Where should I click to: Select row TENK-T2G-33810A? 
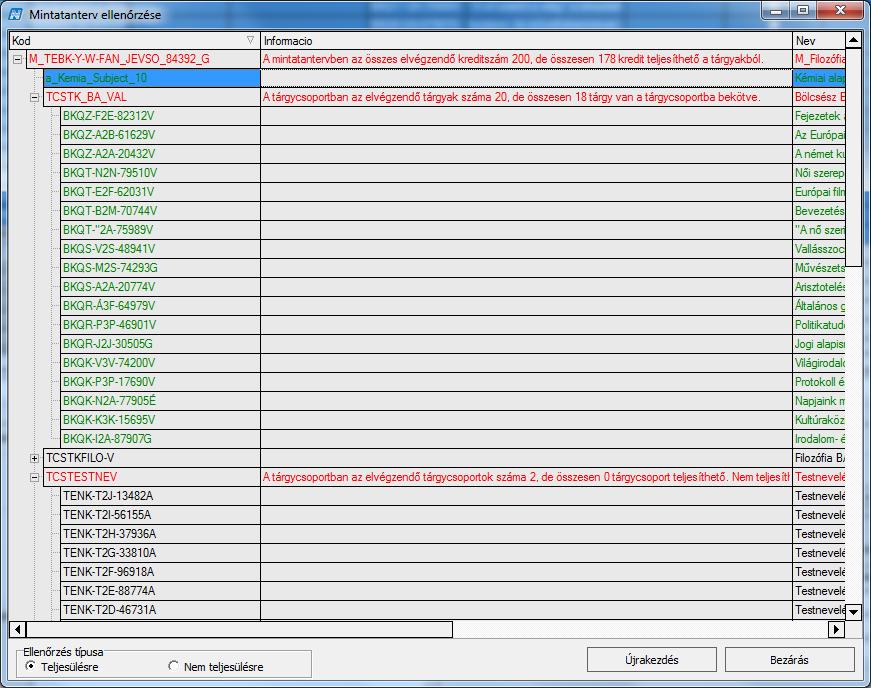pos(160,553)
